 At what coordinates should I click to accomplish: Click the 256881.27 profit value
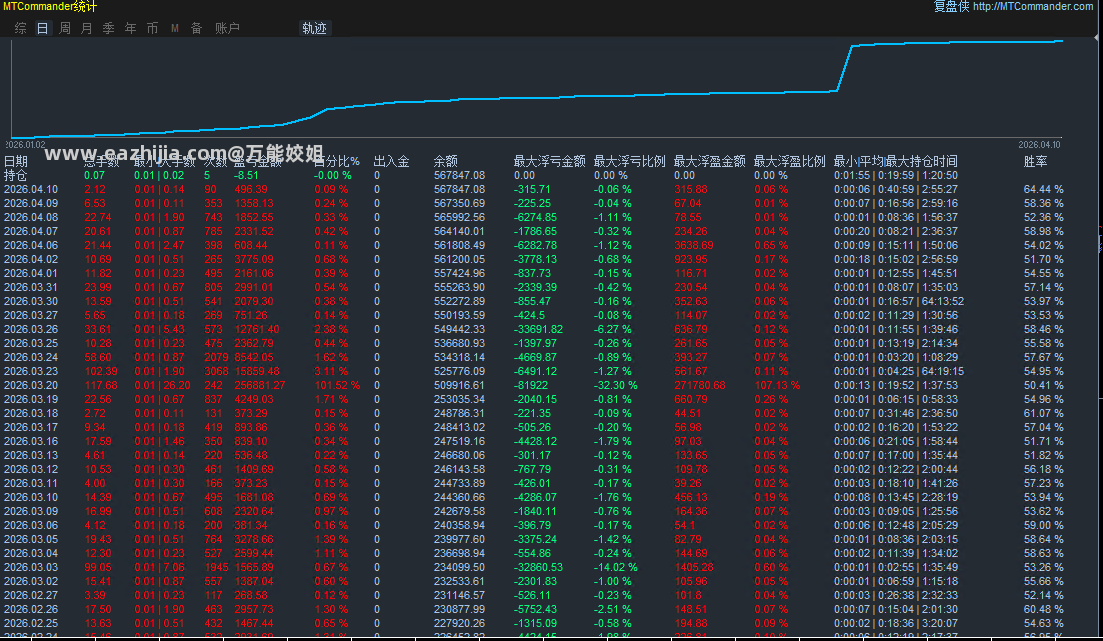260,385
